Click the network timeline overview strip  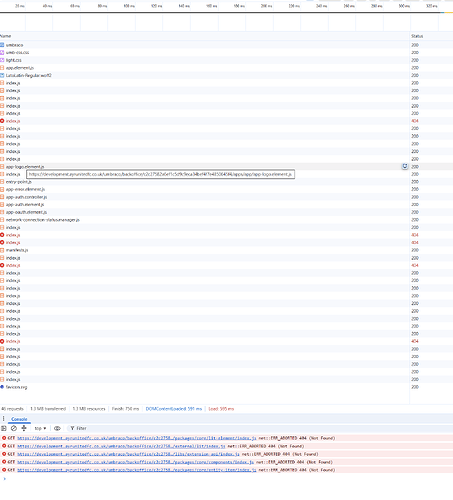tap(226, 22)
